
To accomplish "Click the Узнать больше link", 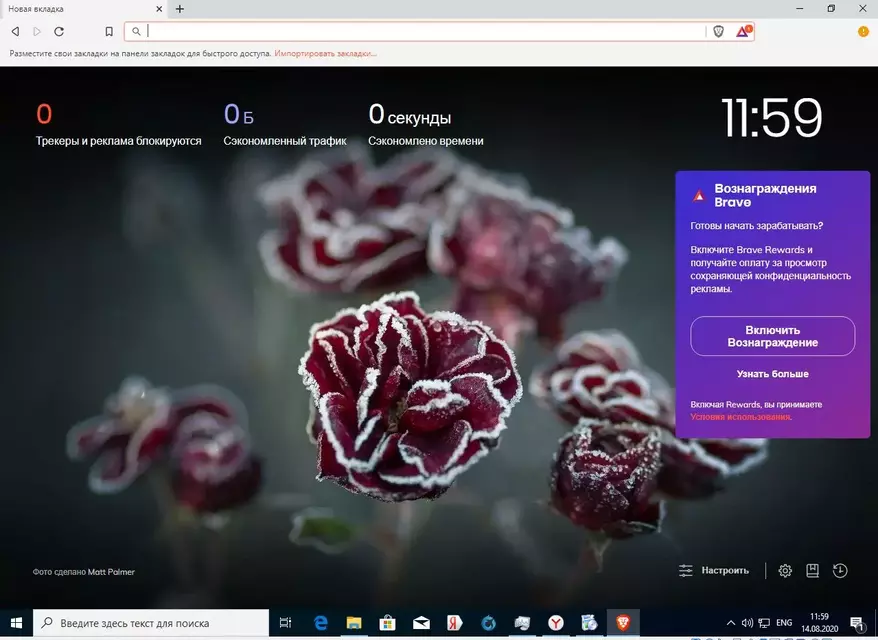I will click(772, 373).
